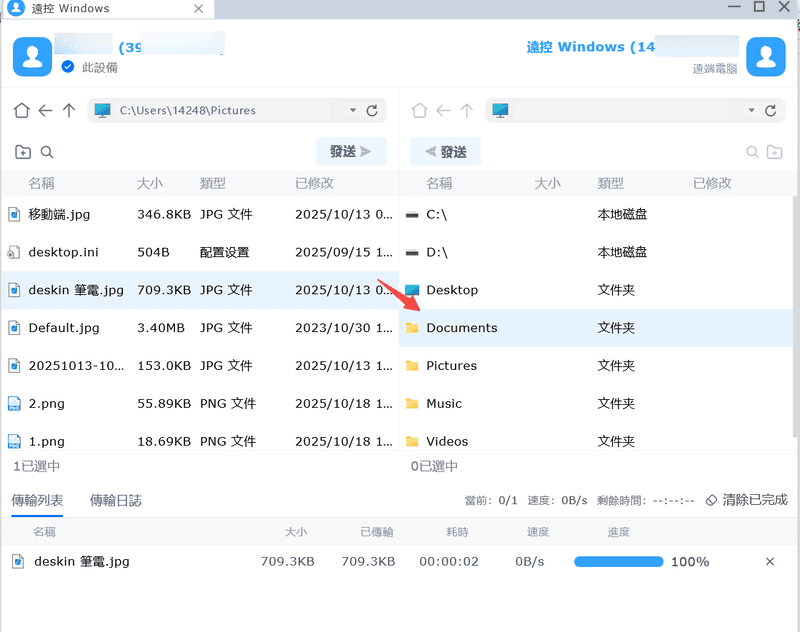Click the 3.40MB size of Default.jpg
The height and width of the screenshot is (632, 800).
pos(161,327)
